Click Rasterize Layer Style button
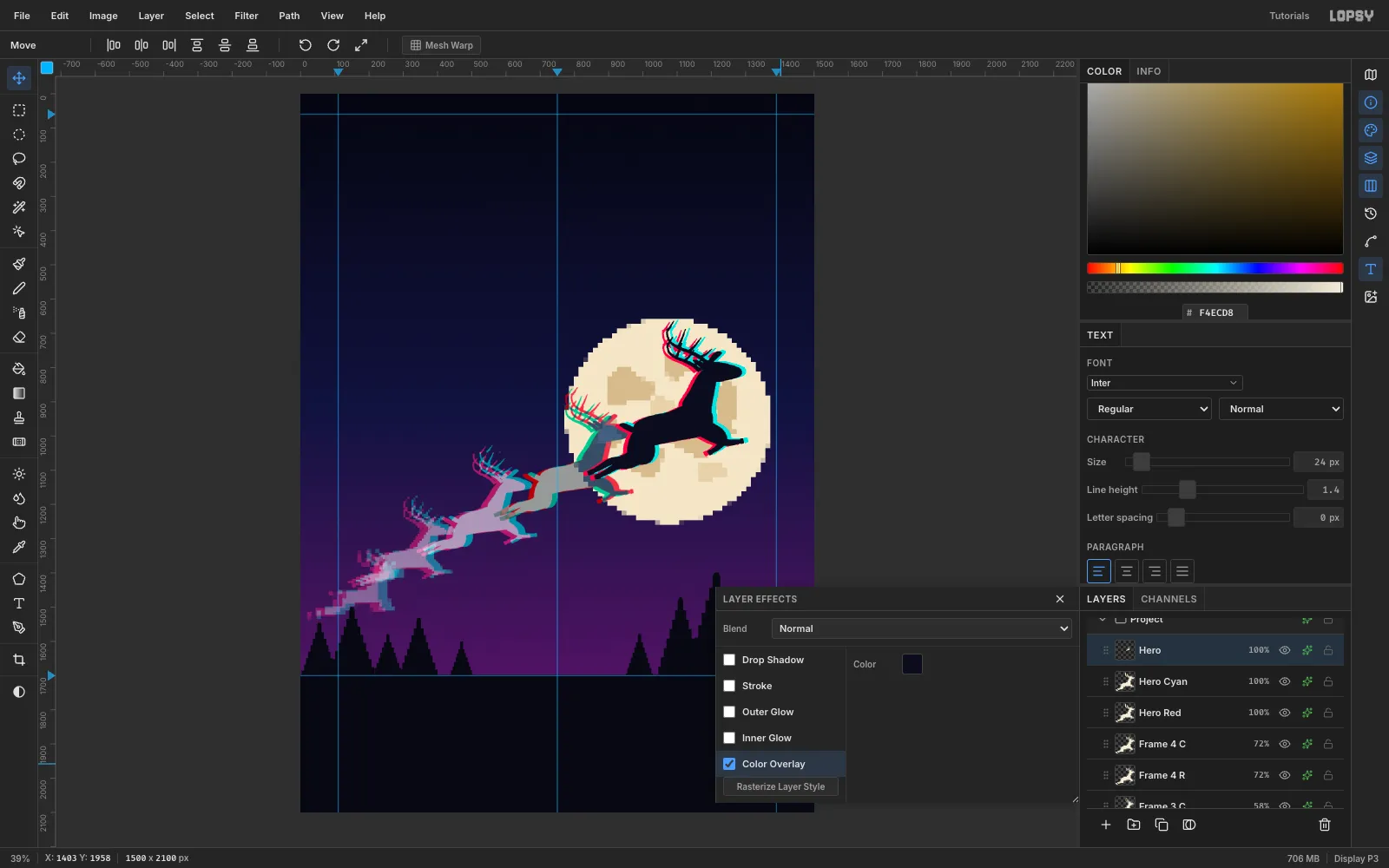 (x=780, y=786)
